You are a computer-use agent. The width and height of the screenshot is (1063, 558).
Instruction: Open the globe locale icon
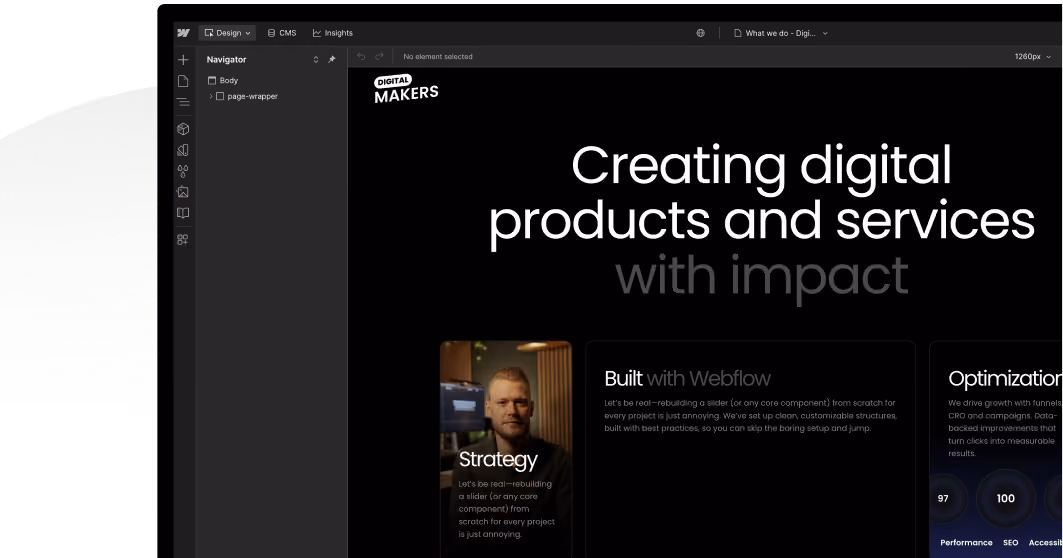pos(700,33)
